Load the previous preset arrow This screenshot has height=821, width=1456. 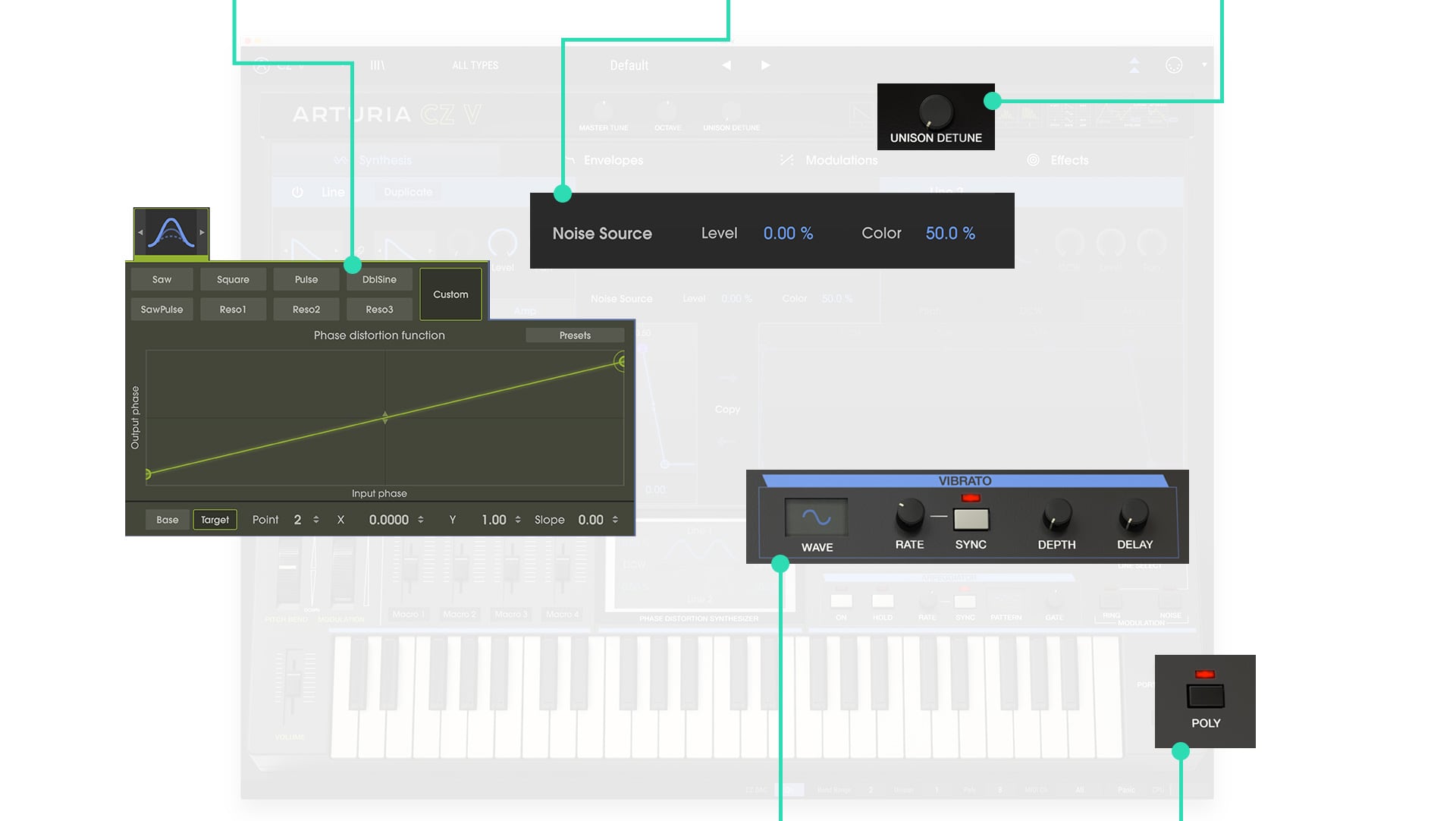point(726,65)
